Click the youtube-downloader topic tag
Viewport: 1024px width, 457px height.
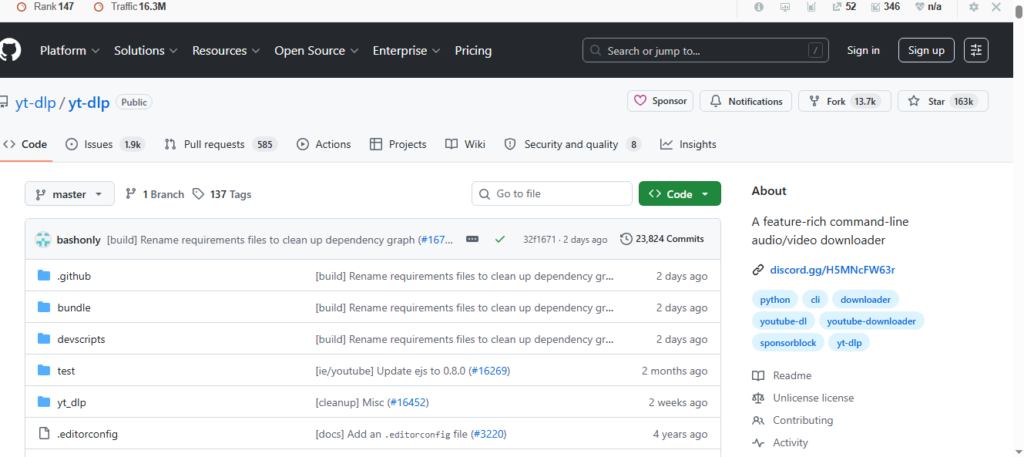coord(871,321)
